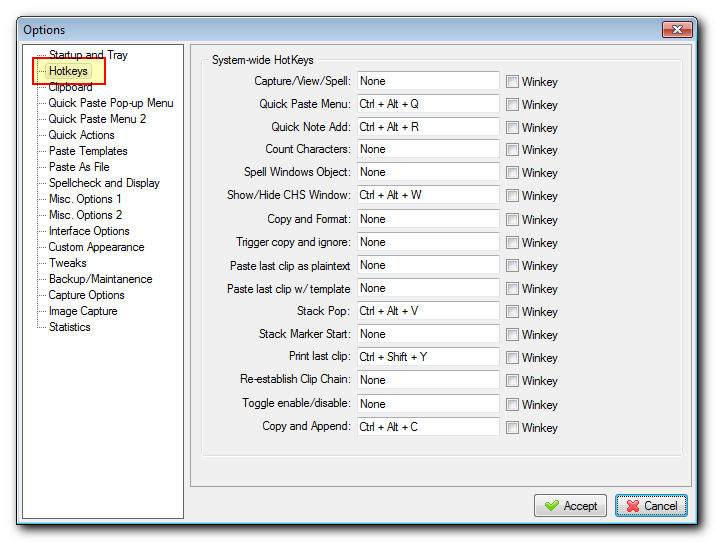Image resolution: width=715 pixels, height=542 pixels.
Task: Select Spellcheck and Display category
Action: [104, 183]
